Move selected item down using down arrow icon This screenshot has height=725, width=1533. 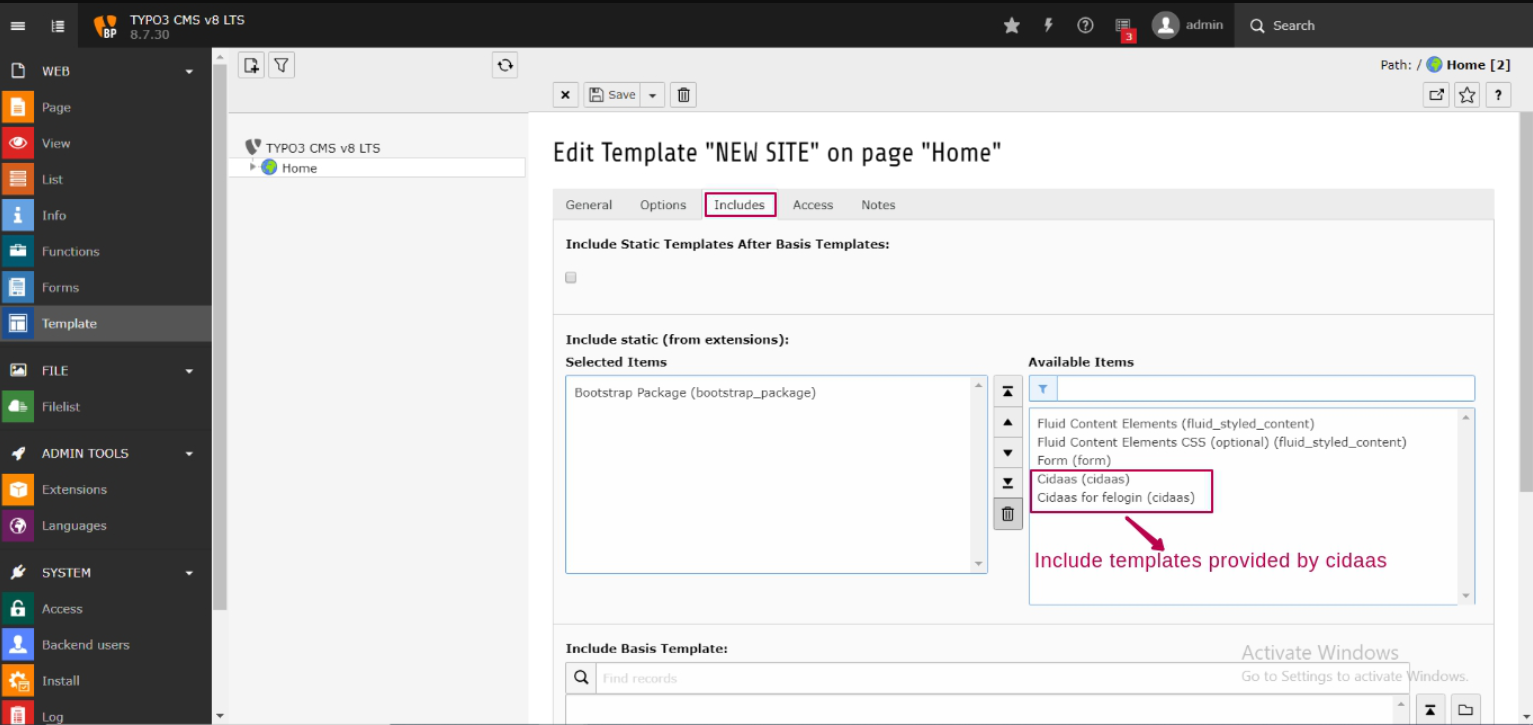tap(1007, 452)
